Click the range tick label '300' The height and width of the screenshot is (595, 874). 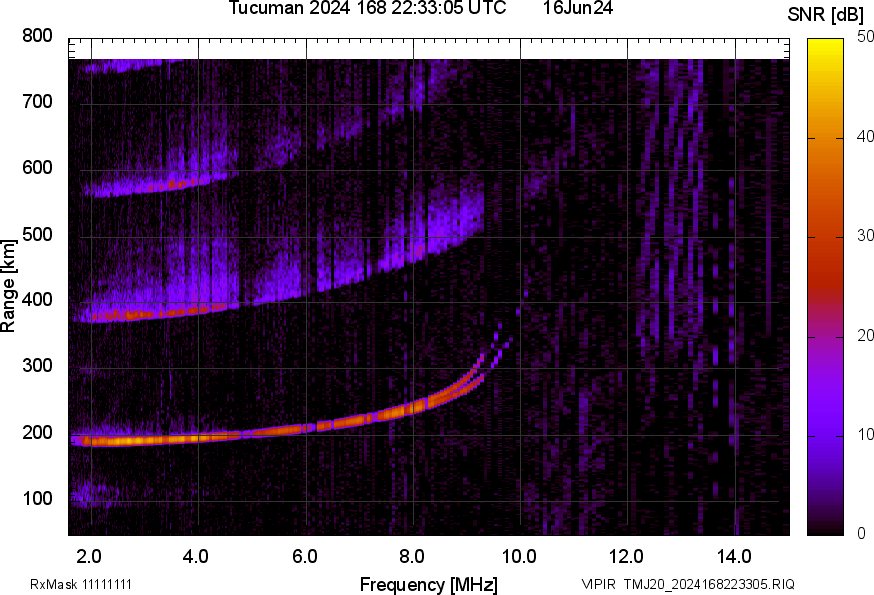(37, 366)
